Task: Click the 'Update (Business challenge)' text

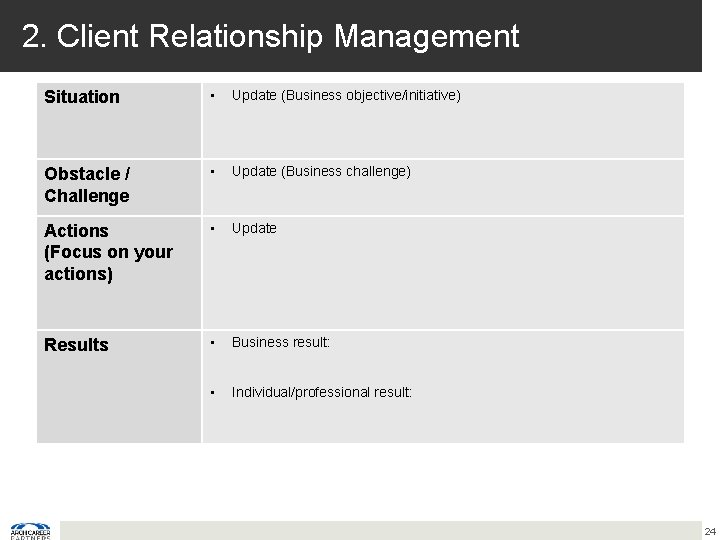Action: click(x=321, y=171)
